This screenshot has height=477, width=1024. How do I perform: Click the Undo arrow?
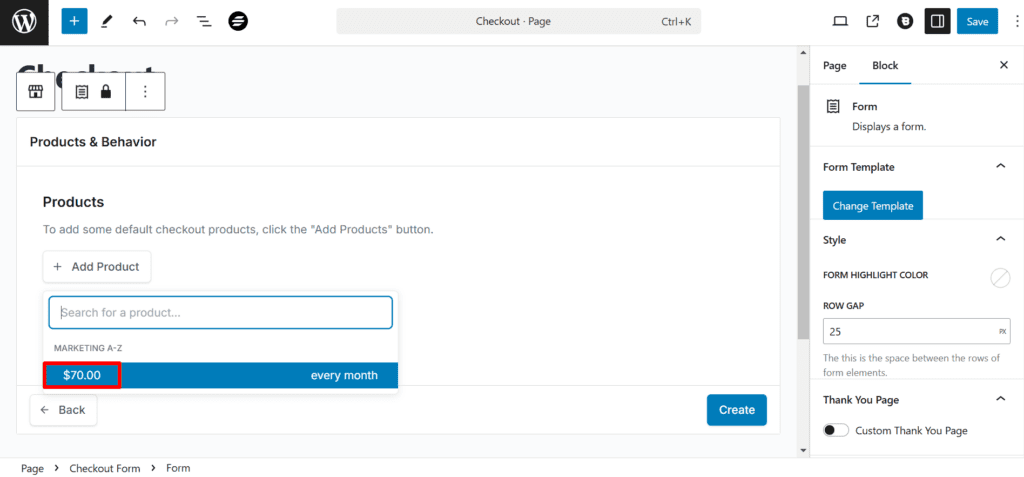(x=139, y=21)
